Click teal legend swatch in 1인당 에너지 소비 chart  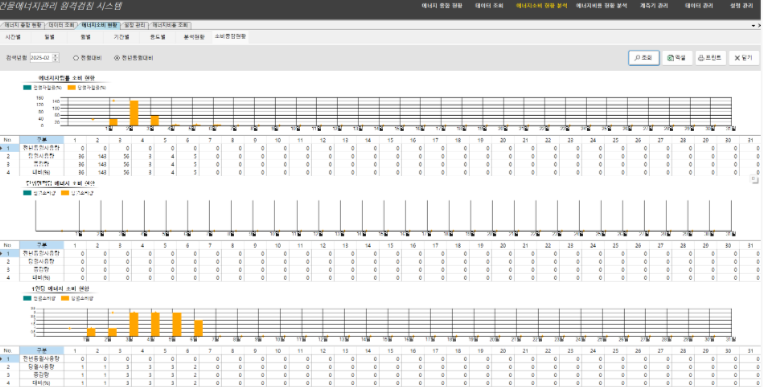[27, 298]
